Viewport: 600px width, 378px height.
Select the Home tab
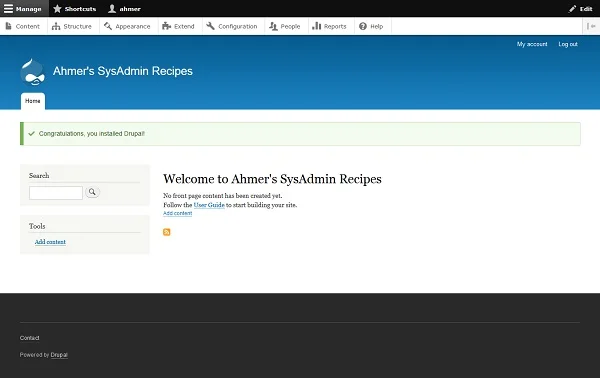coord(33,101)
